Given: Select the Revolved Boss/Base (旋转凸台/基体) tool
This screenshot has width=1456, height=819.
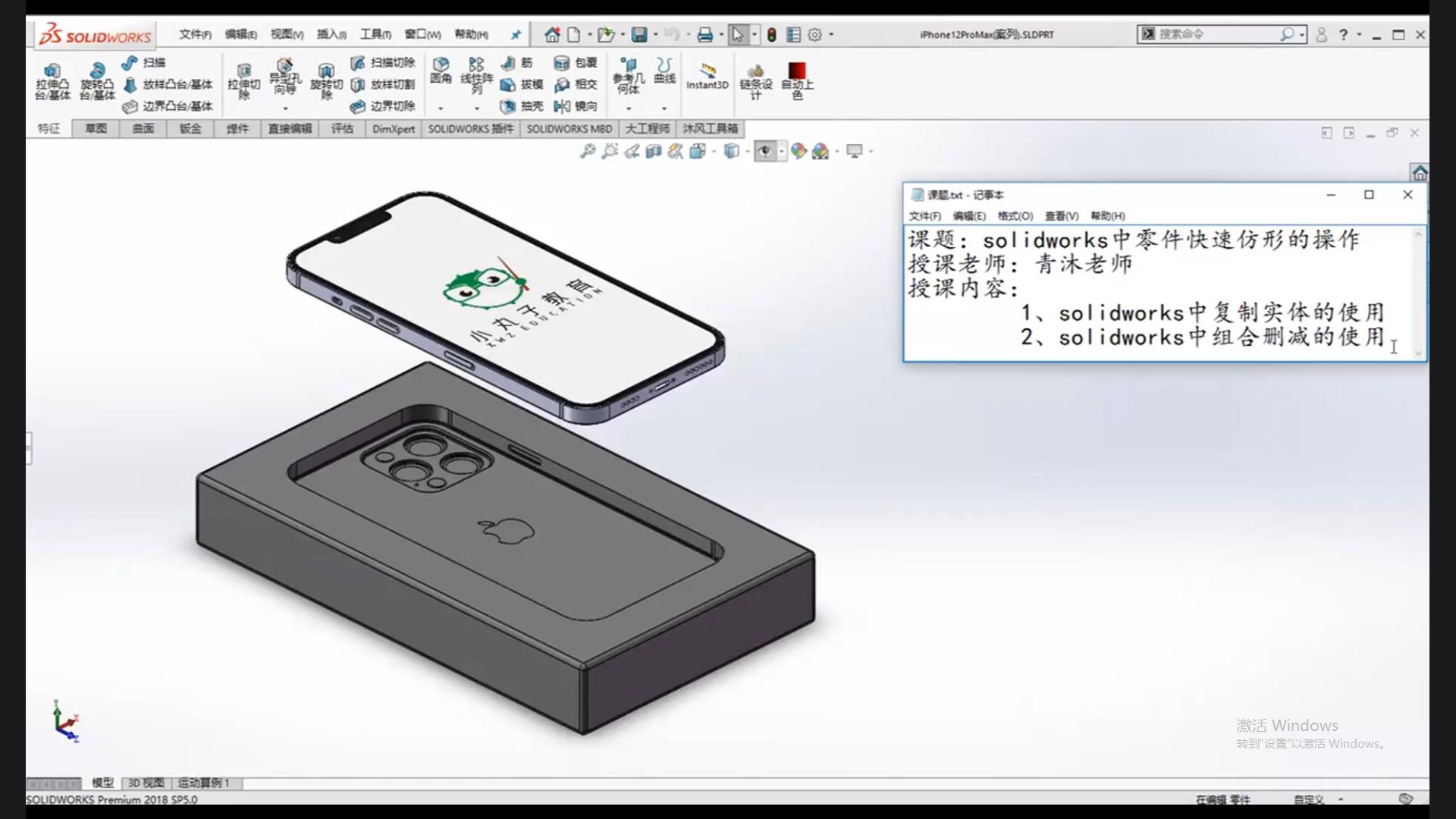Looking at the screenshot, I should coord(97,81).
